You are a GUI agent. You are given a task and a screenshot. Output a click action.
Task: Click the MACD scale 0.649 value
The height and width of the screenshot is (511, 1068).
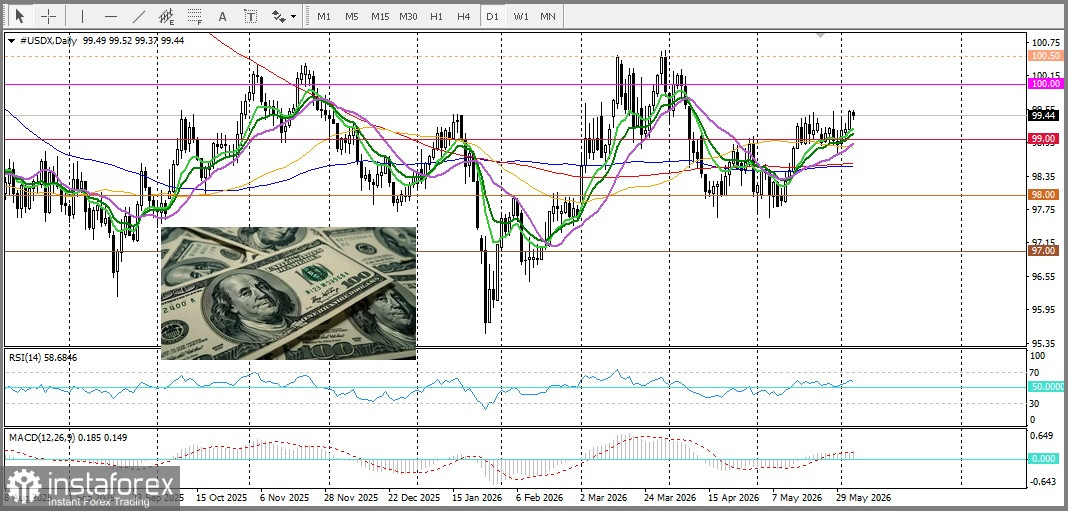point(1043,435)
